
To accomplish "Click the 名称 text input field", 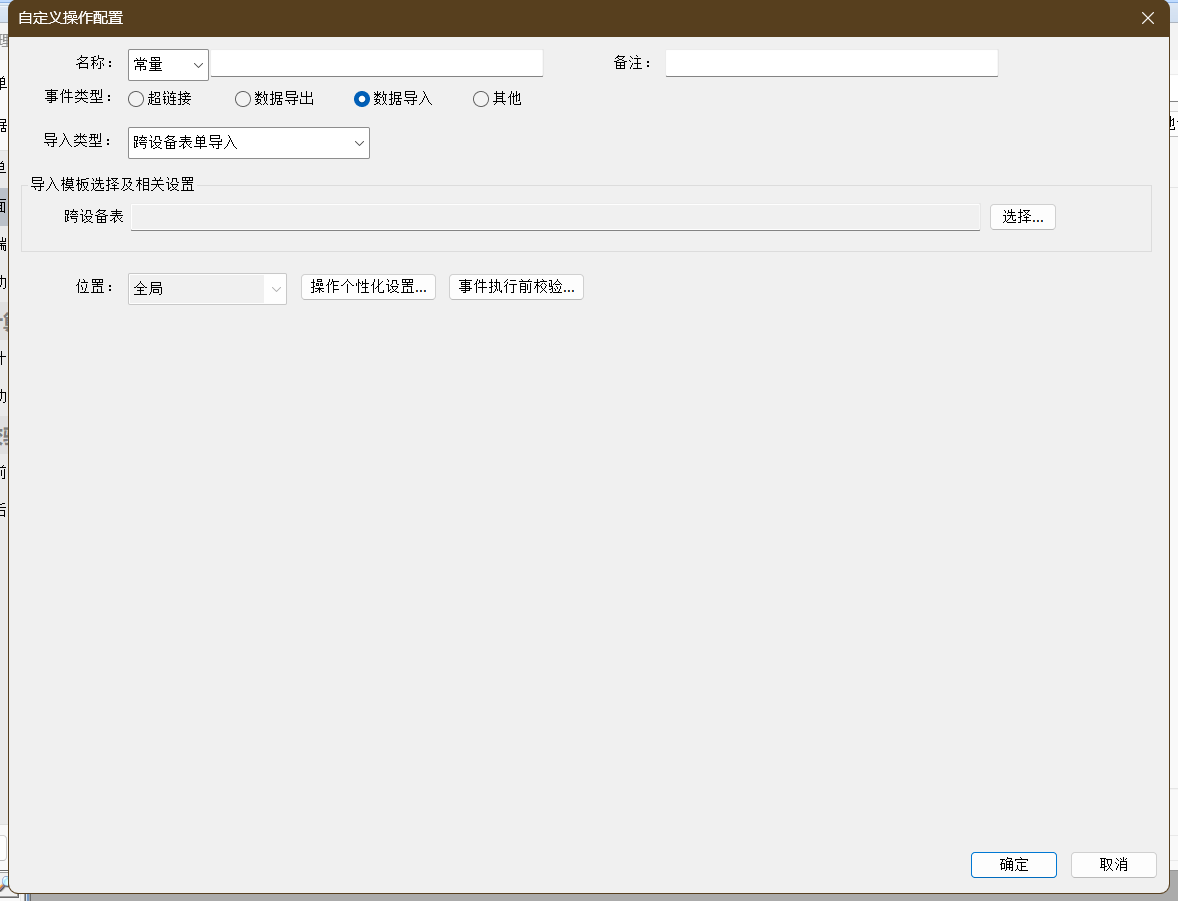I will (376, 64).
